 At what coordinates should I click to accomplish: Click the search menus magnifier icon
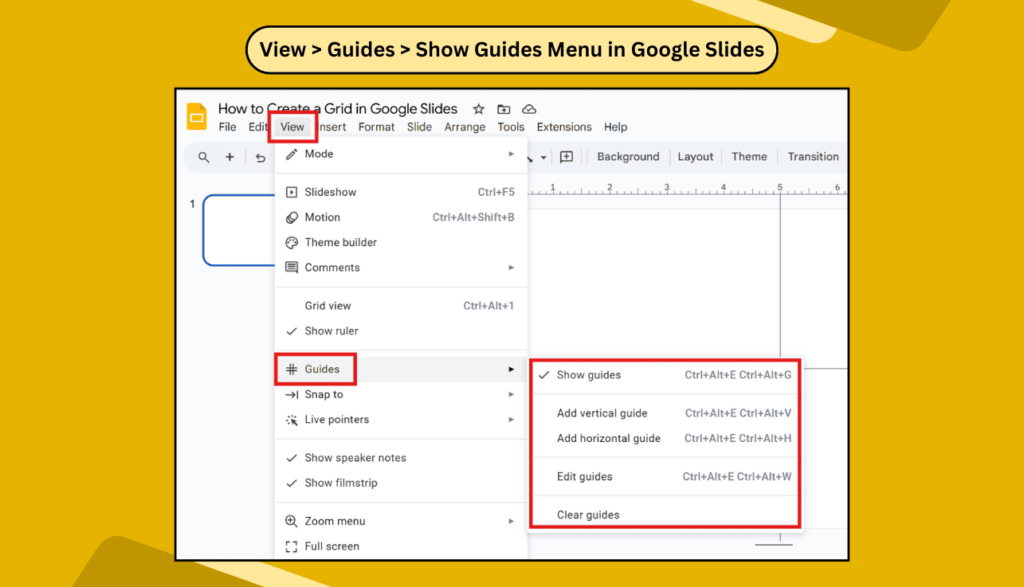[x=204, y=157]
